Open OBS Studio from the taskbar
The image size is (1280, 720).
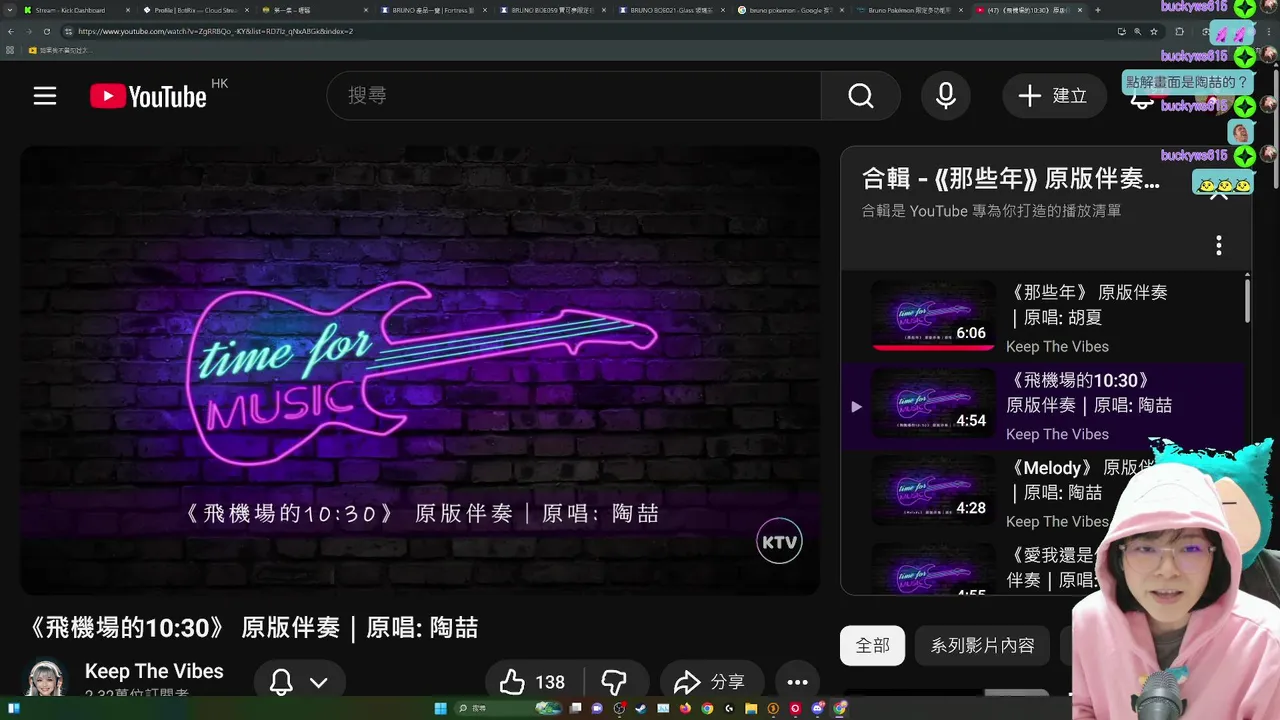coord(620,709)
